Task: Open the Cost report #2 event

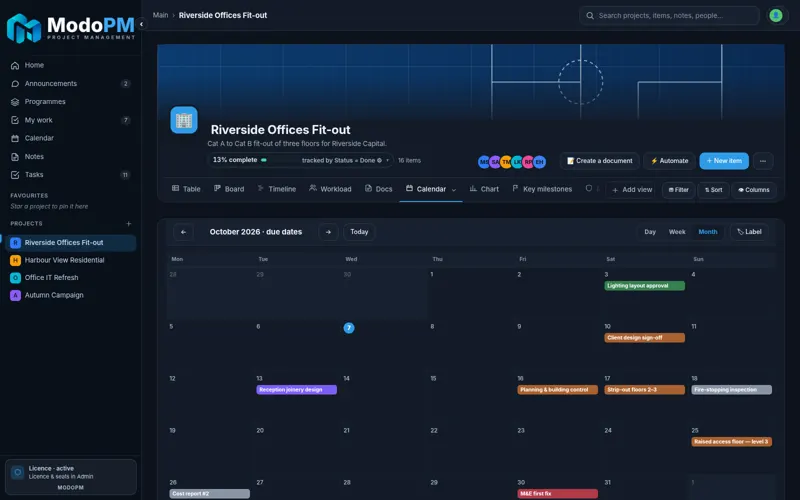Action: [x=210, y=494]
